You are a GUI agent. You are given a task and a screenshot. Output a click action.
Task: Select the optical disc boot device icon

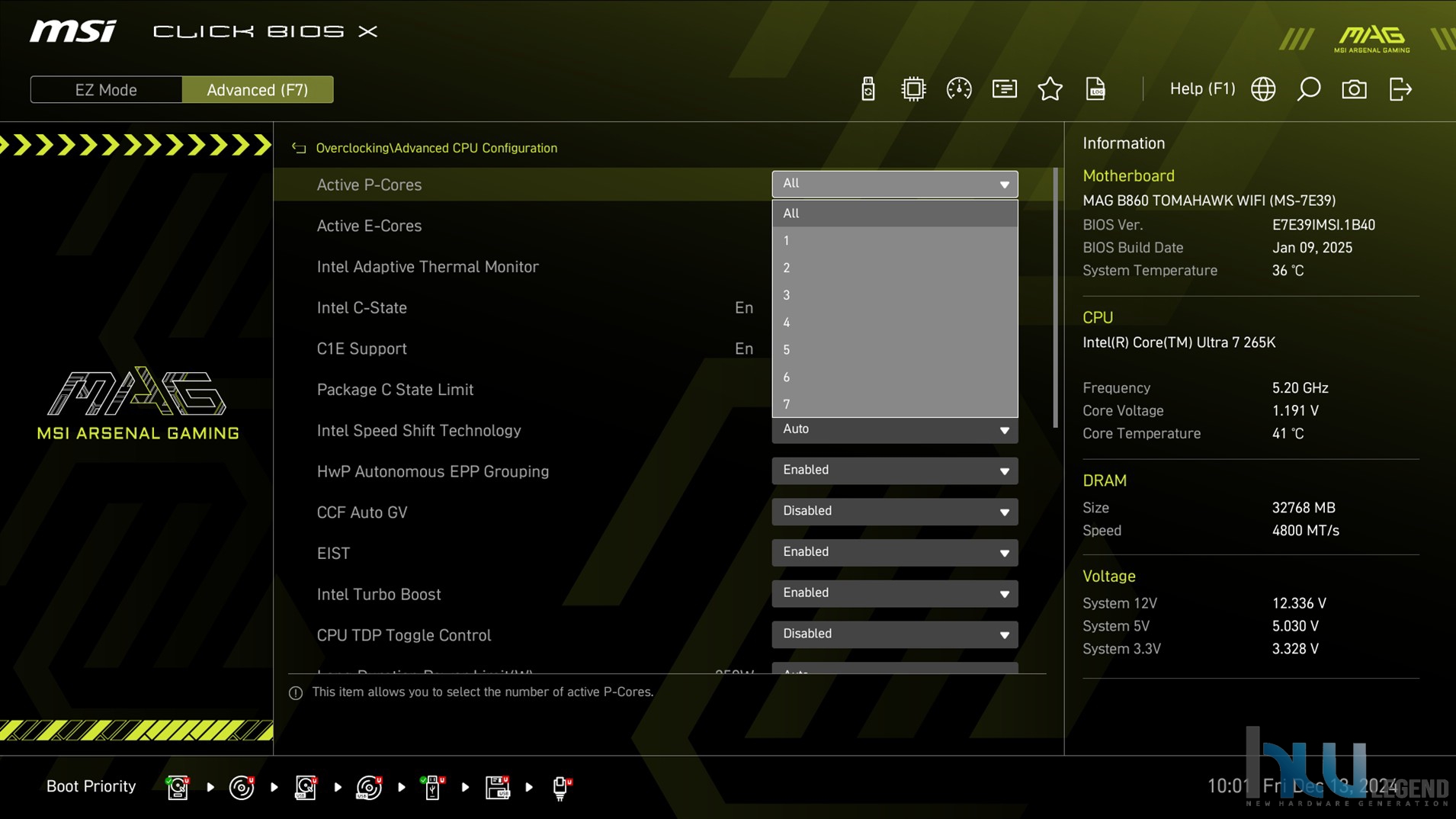coord(242,787)
